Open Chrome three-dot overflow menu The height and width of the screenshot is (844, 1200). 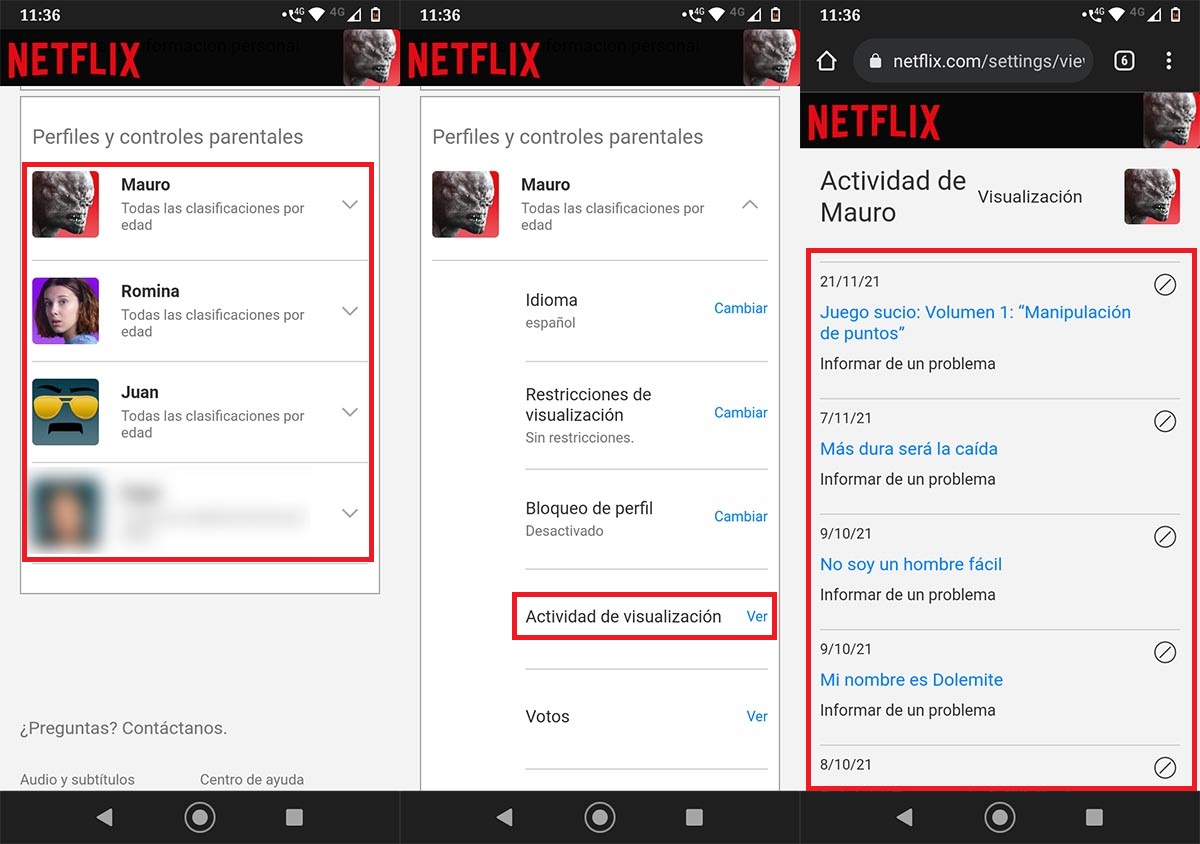(x=1168, y=61)
